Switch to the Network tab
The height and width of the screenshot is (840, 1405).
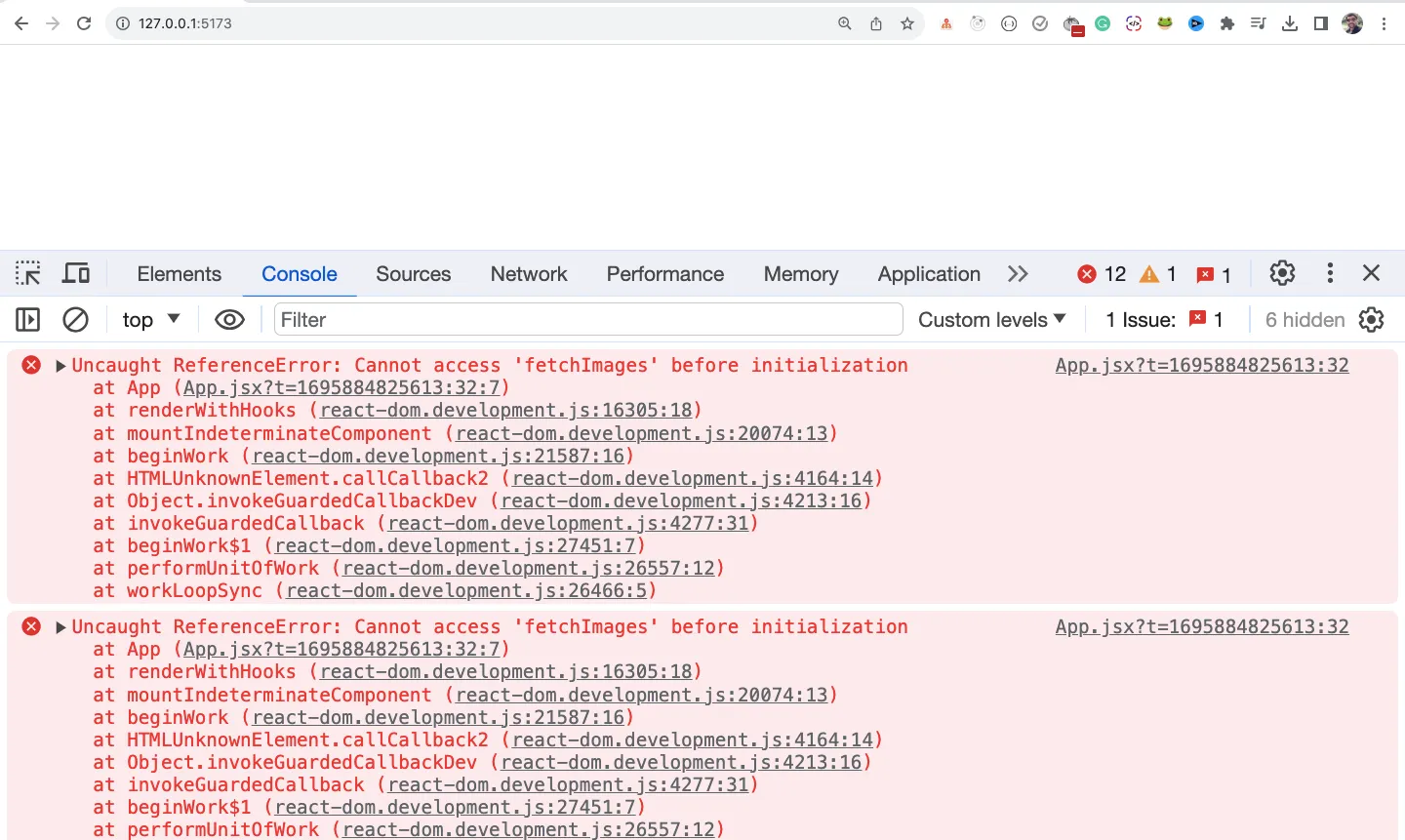(528, 274)
